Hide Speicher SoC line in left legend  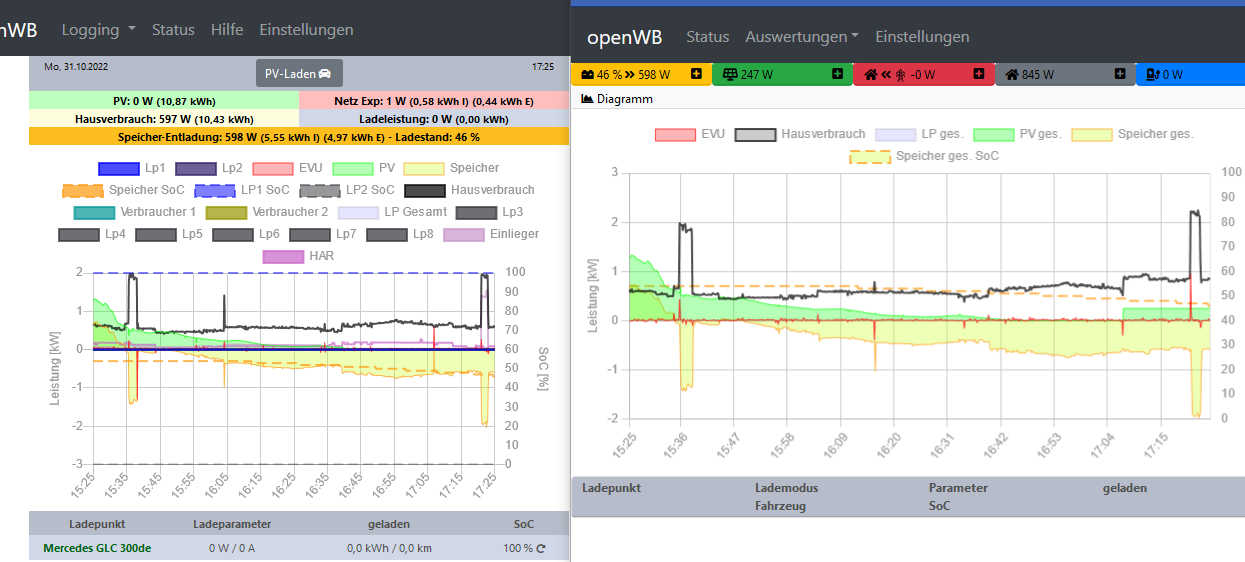click(x=82, y=190)
